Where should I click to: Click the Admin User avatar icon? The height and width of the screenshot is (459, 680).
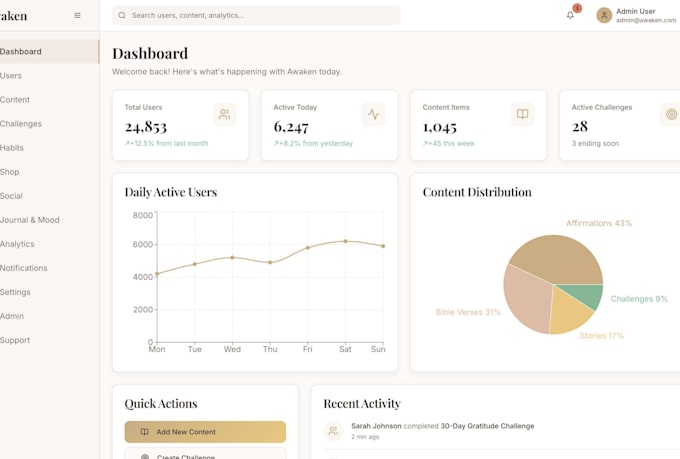tap(604, 16)
